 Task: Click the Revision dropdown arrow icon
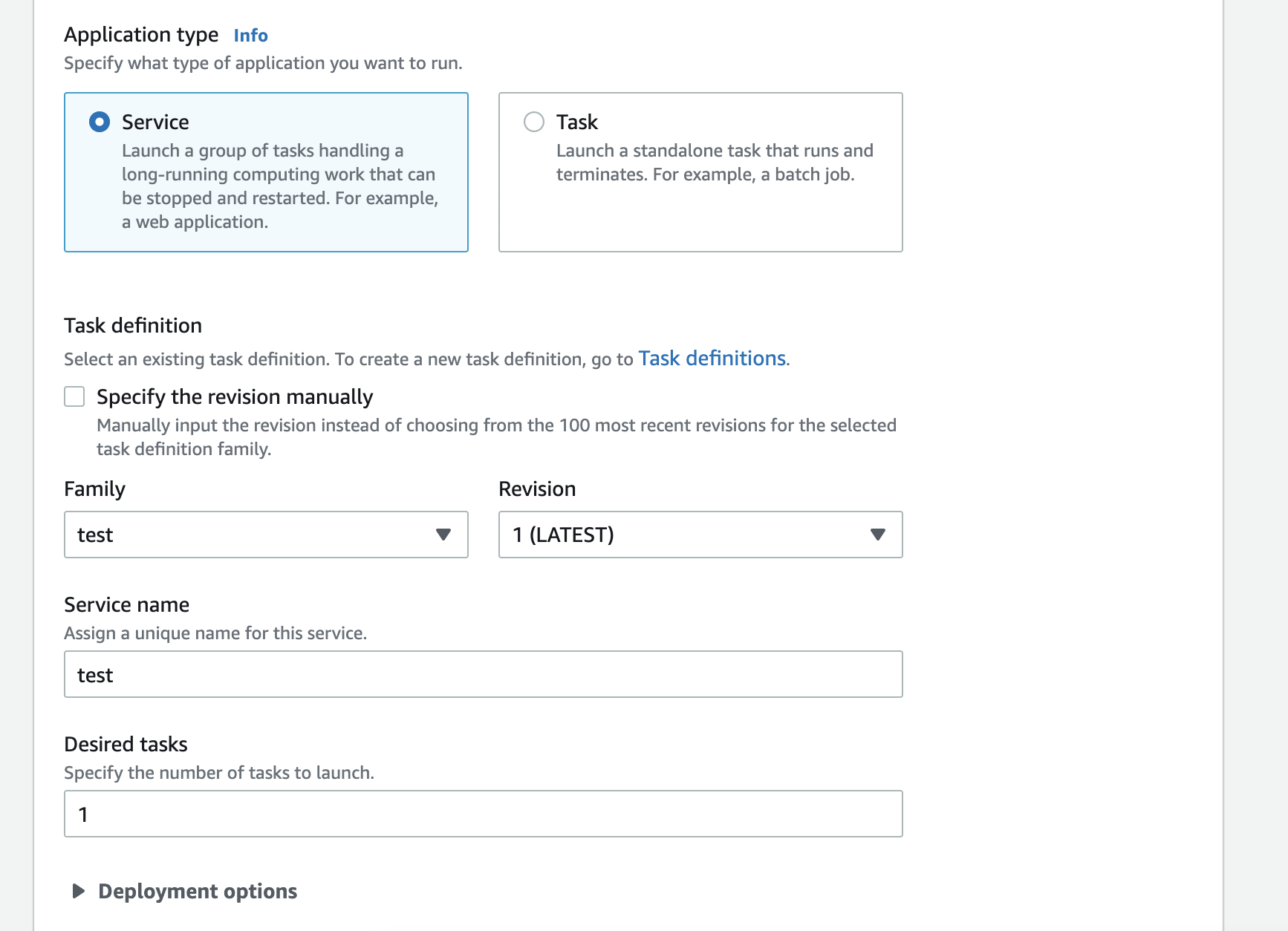coord(878,535)
